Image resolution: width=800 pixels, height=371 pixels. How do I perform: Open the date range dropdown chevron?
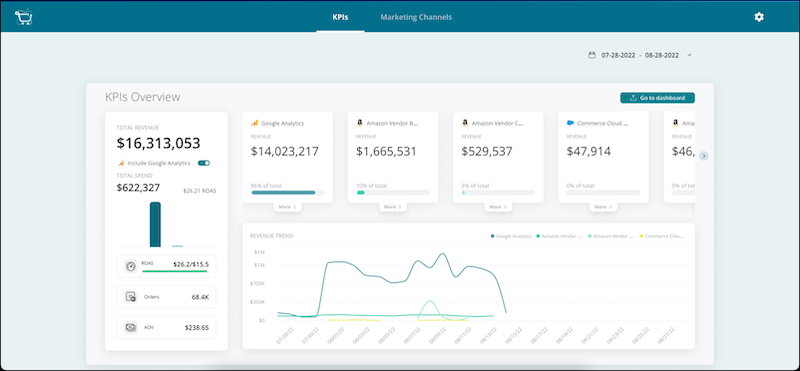point(689,55)
